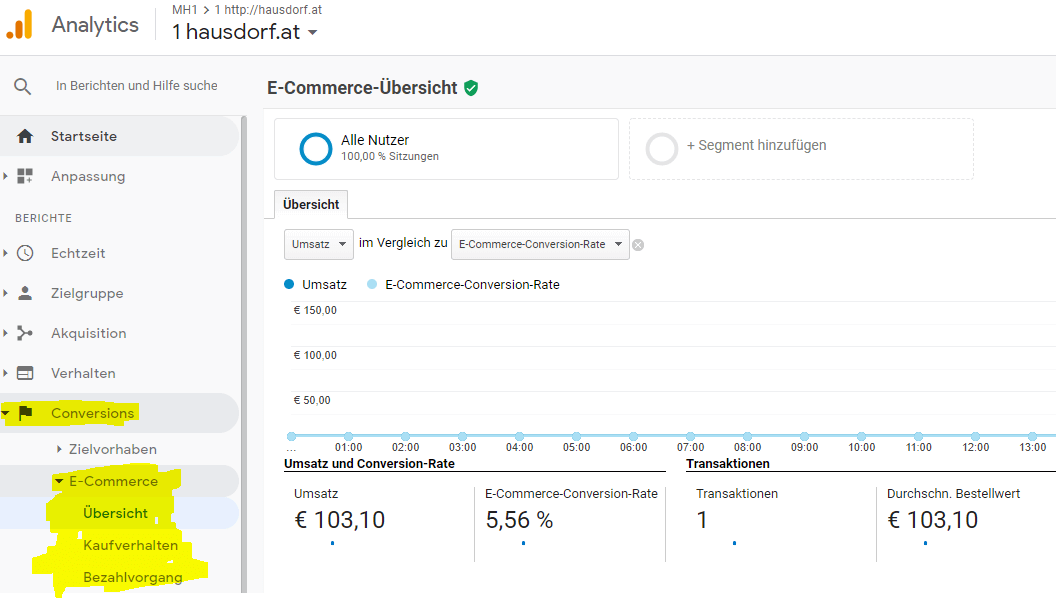Click the search magnifier icon
Screen dimensions: 1056x598
pyautogui.click(x=23, y=86)
